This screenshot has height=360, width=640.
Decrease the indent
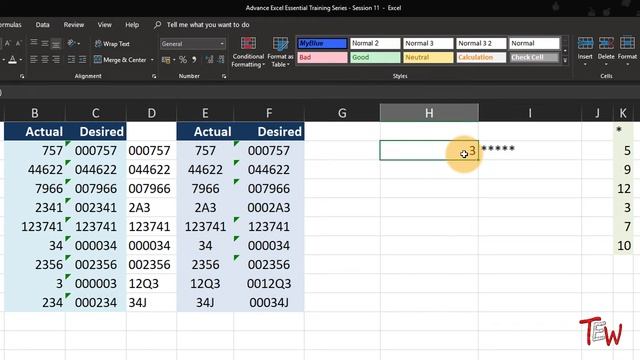tap(71, 60)
